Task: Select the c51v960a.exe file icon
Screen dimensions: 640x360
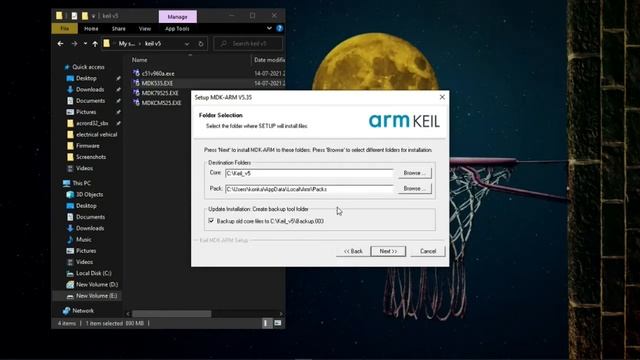Action: [x=136, y=73]
